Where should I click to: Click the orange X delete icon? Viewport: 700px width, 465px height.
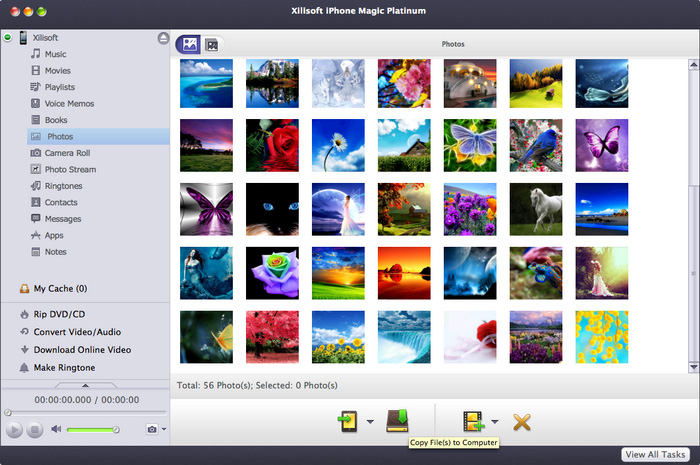521,422
